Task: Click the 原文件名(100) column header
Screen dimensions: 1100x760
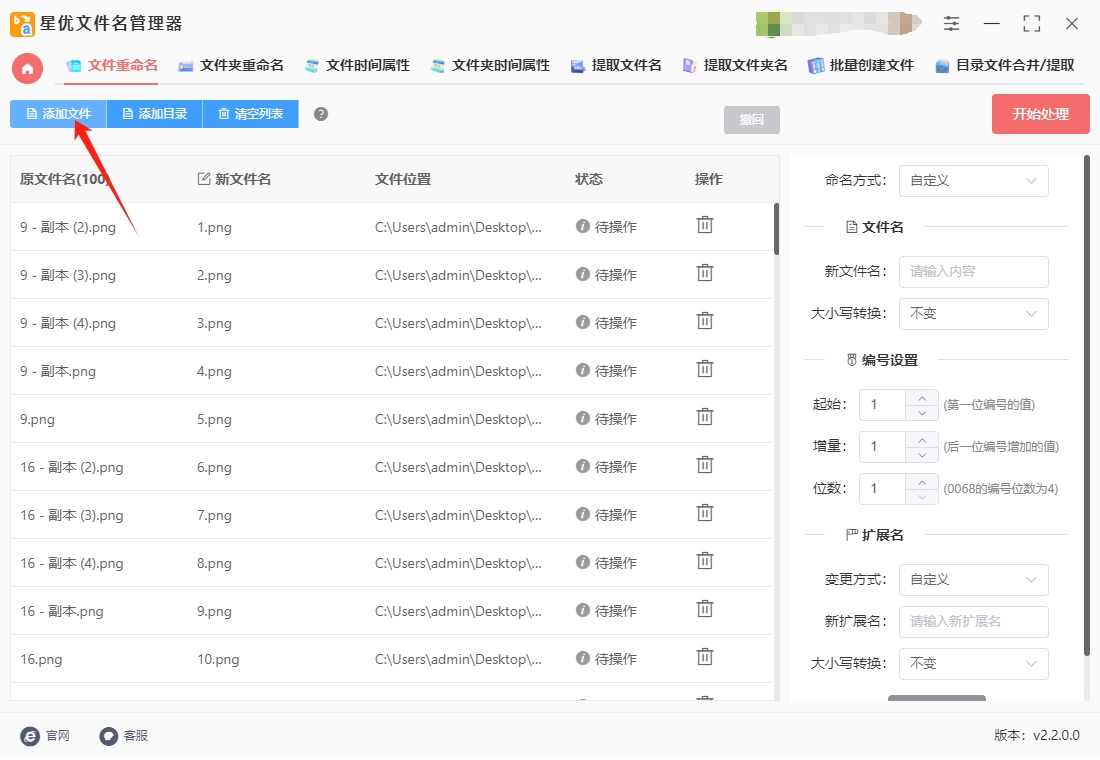Action: pos(64,179)
